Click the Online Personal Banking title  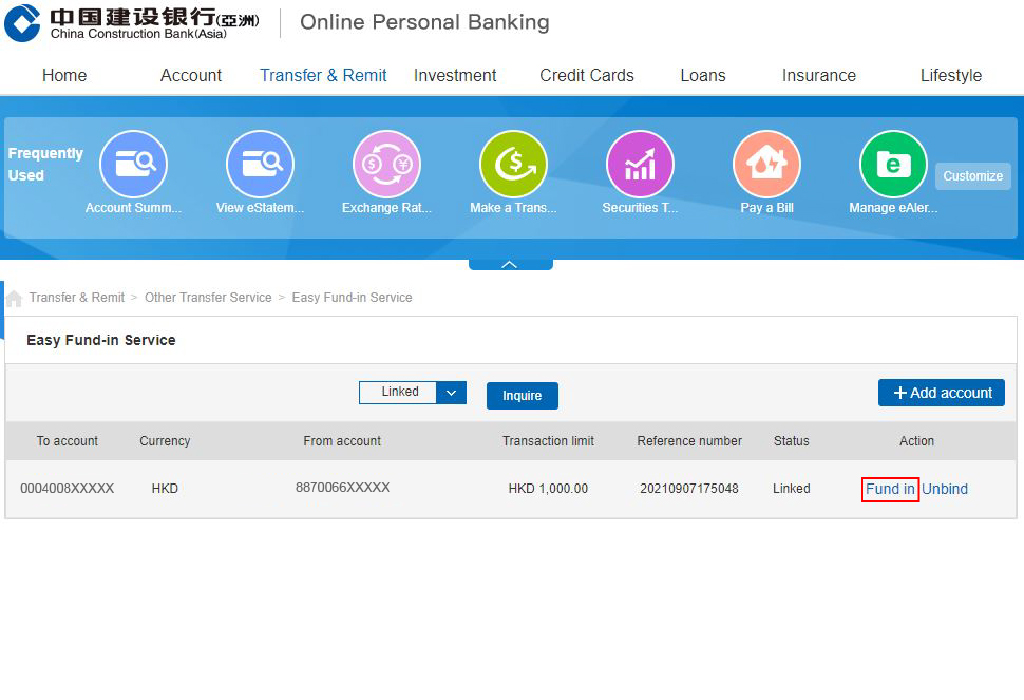(424, 23)
